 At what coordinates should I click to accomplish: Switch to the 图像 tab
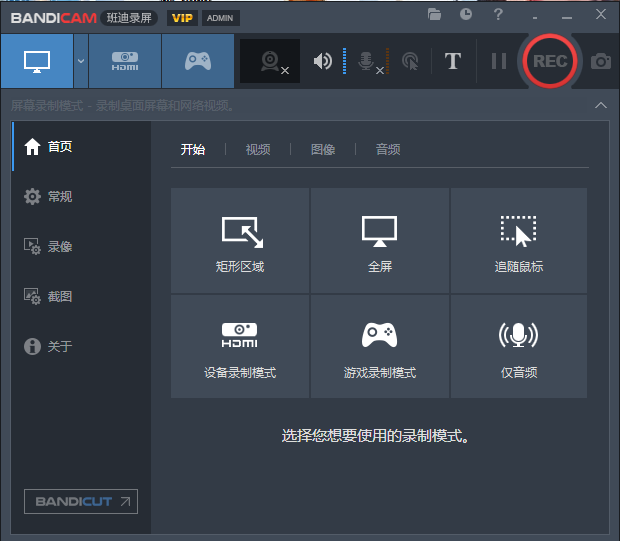click(x=323, y=149)
